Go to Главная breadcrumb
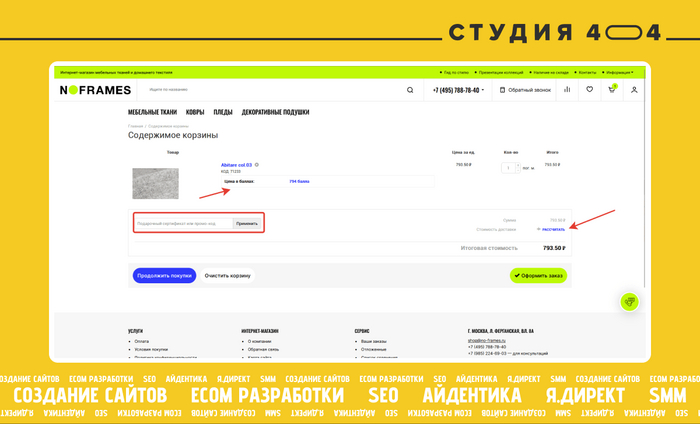 coord(135,126)
